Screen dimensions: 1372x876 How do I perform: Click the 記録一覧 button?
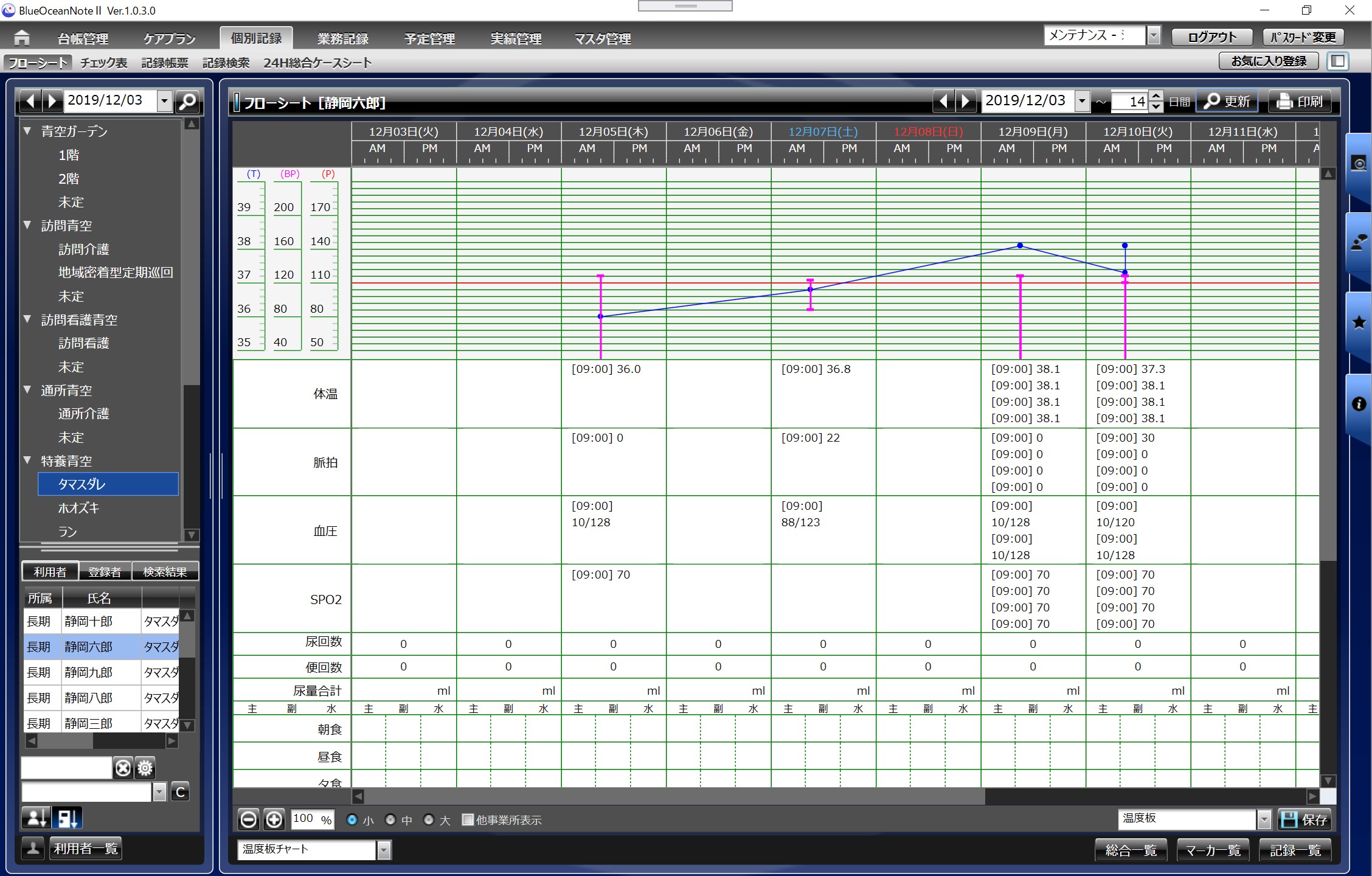click(x=1295, y=850)
